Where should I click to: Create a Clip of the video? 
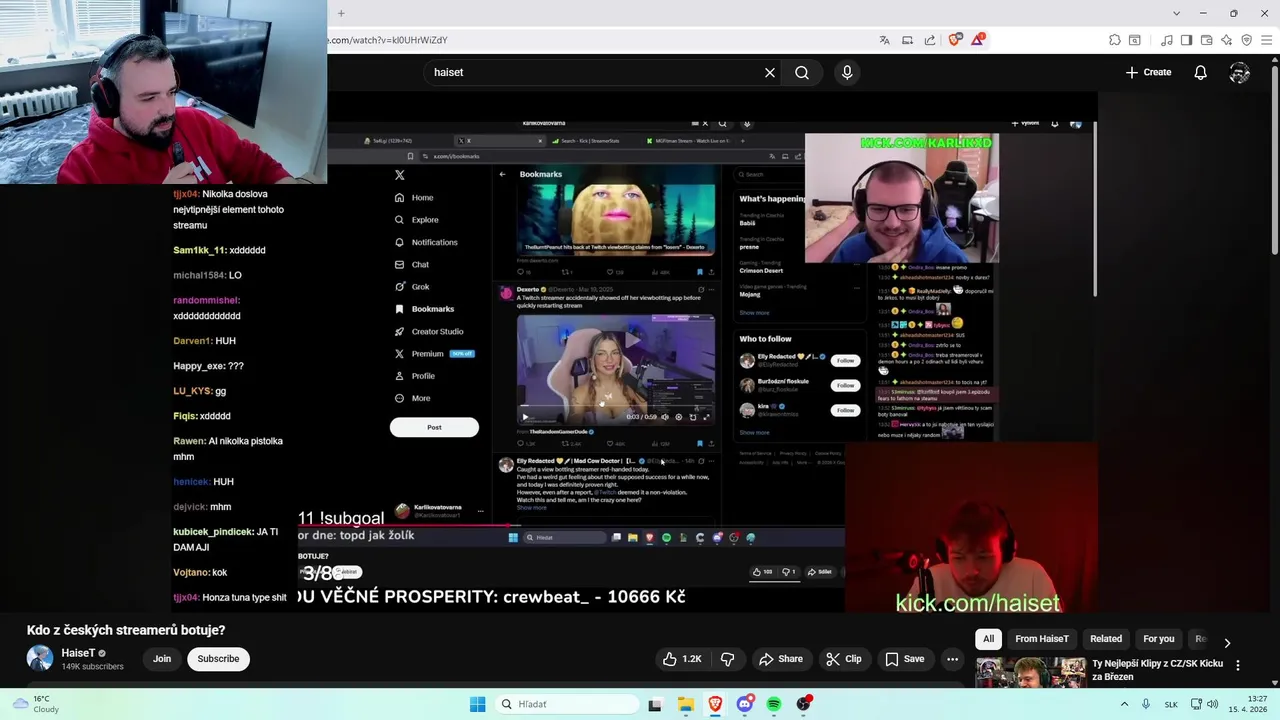843,659
